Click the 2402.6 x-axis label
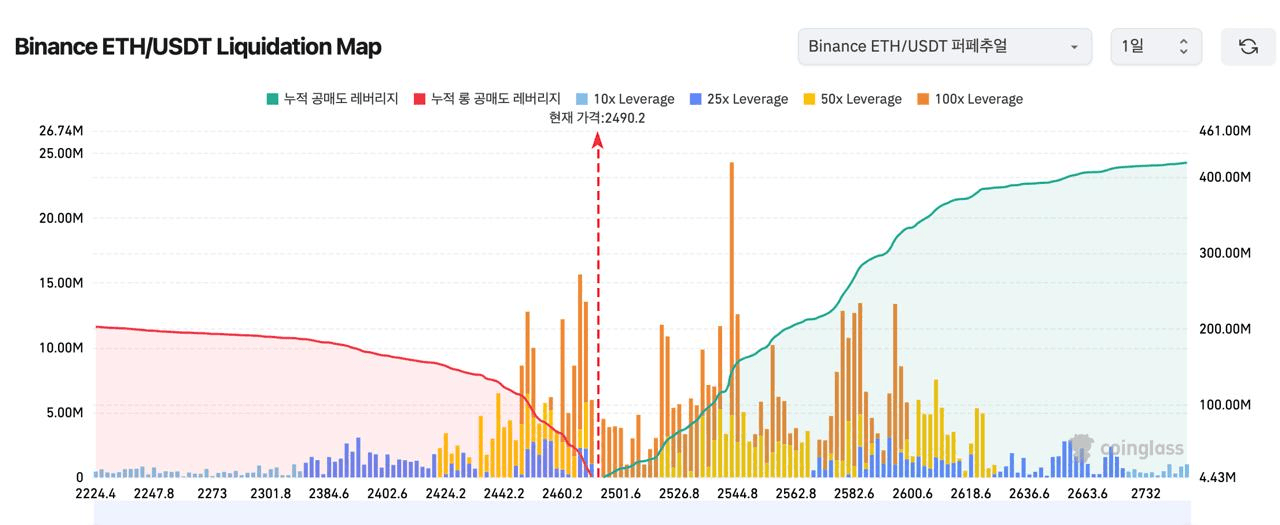1280x525 pixels. (x=387, y=493)
